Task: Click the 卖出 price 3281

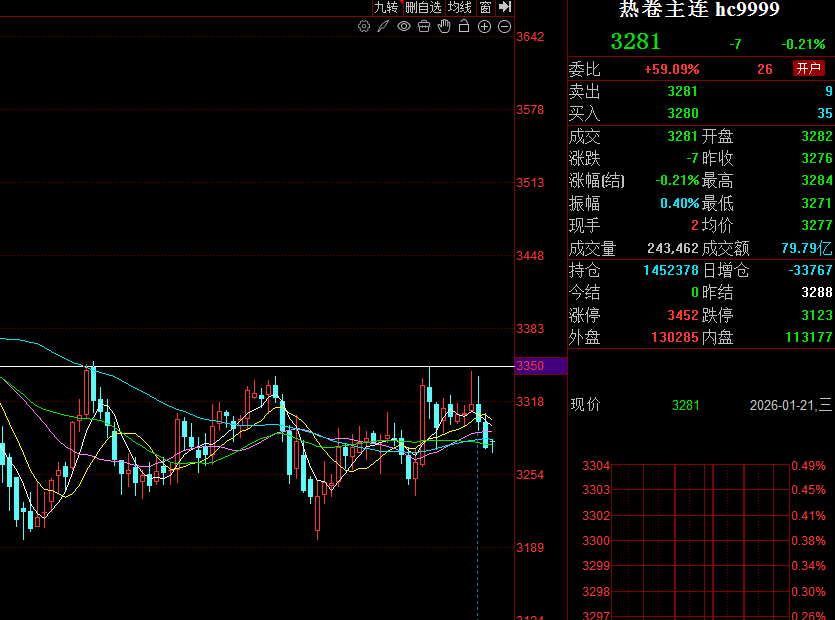Action: point(683,92)
